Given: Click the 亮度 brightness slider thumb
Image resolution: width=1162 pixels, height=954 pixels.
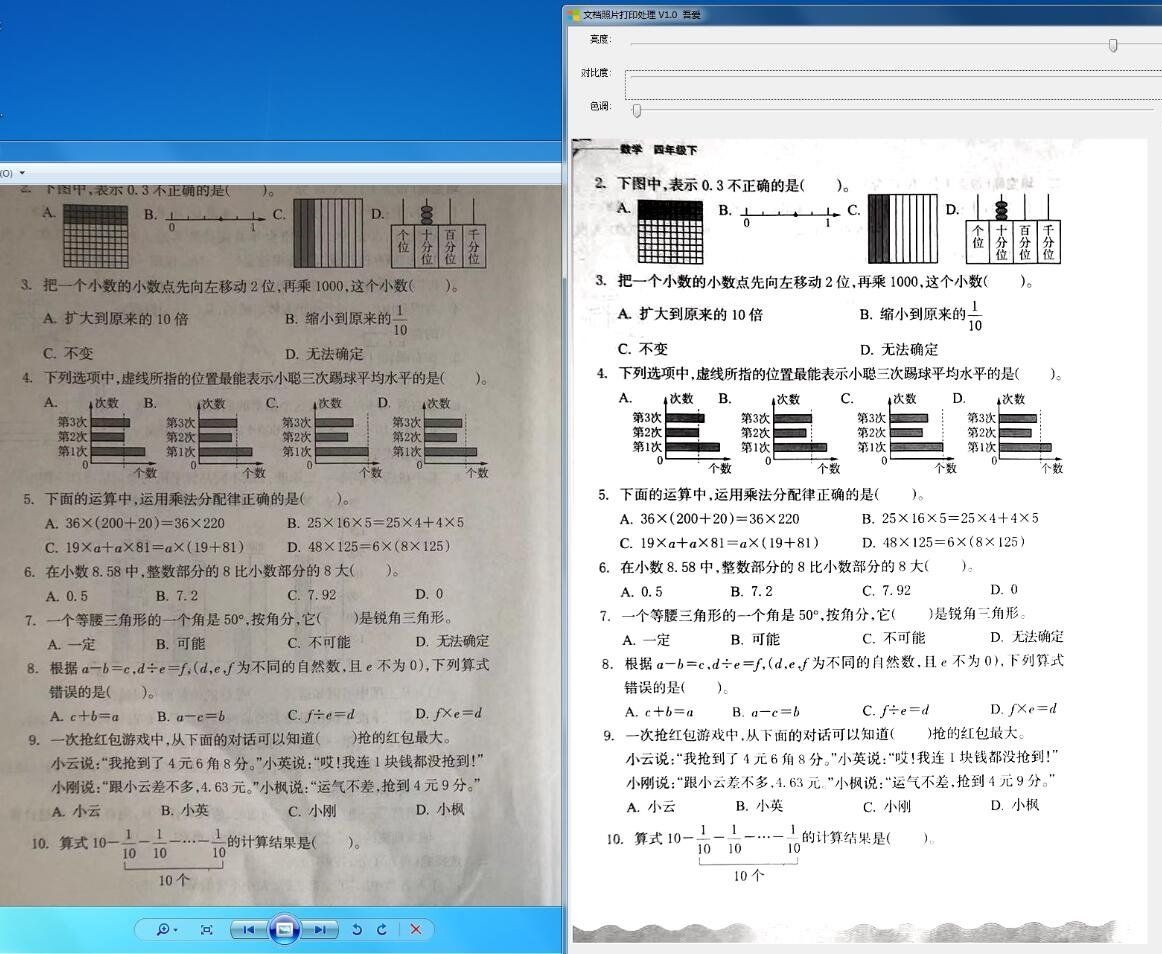Looking at the screenshot, I should pyautogui.click(x=1113, y=44).
